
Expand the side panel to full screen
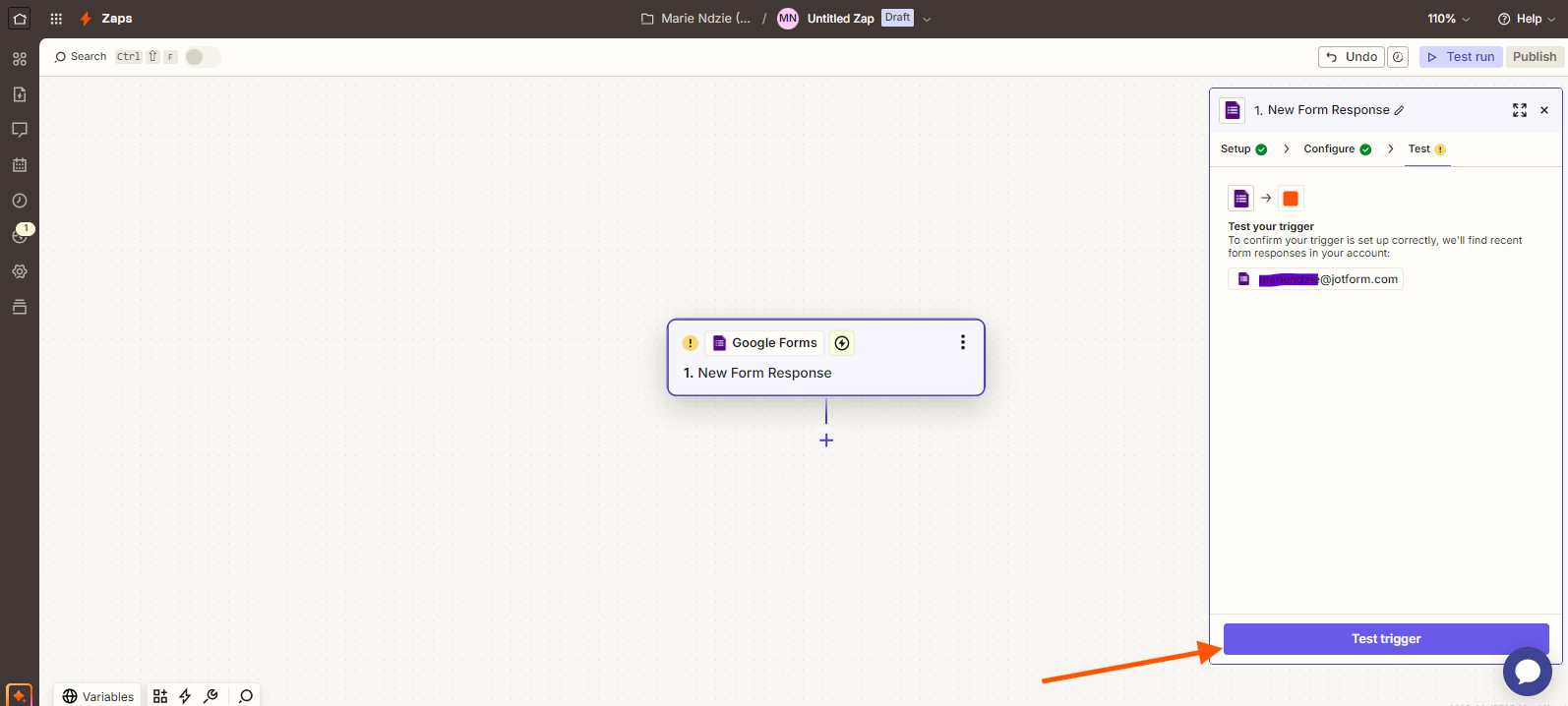pyautogui.click(x=1520, y=110)
